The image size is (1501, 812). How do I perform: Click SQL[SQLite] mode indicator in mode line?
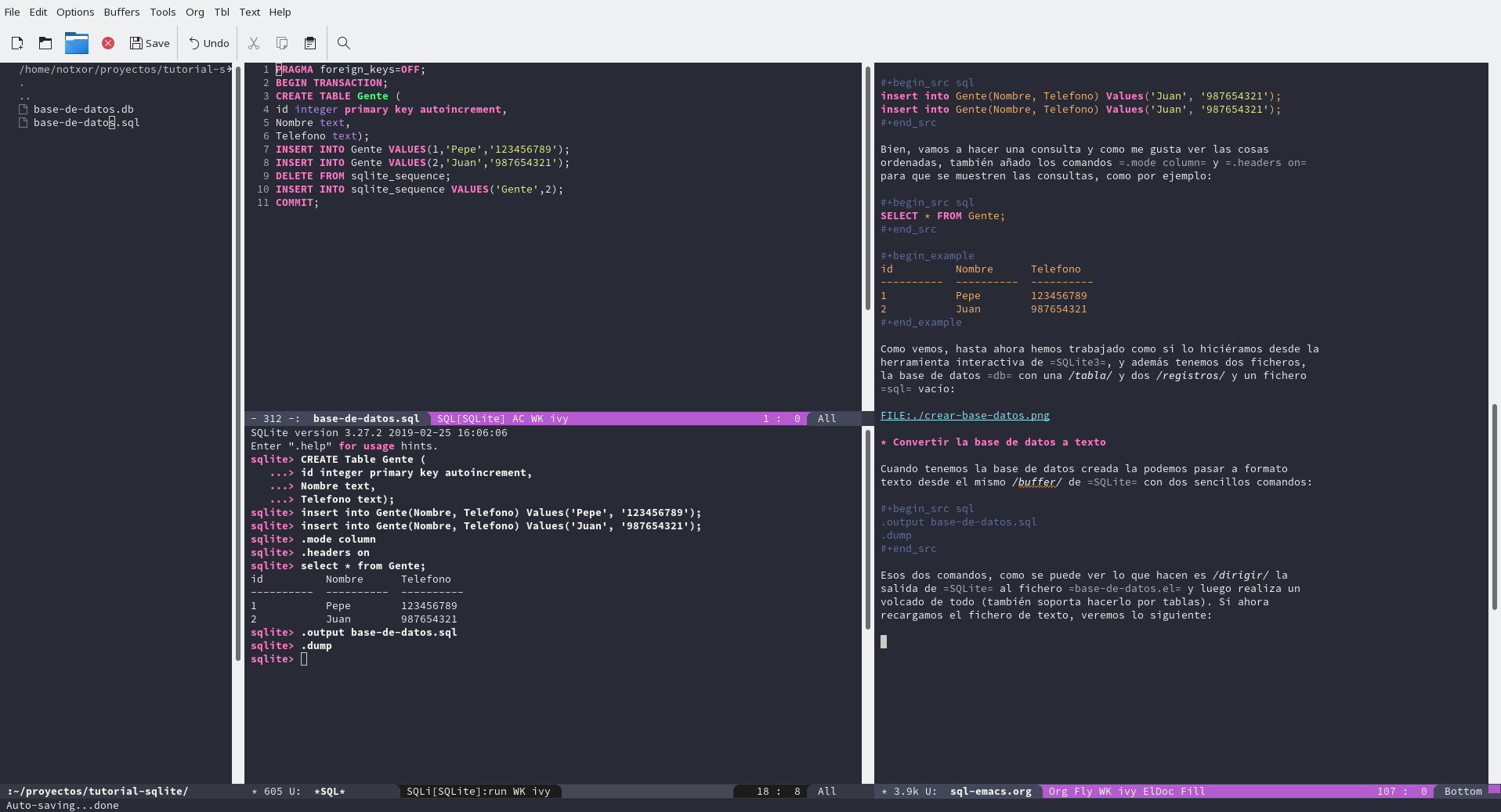471,419
